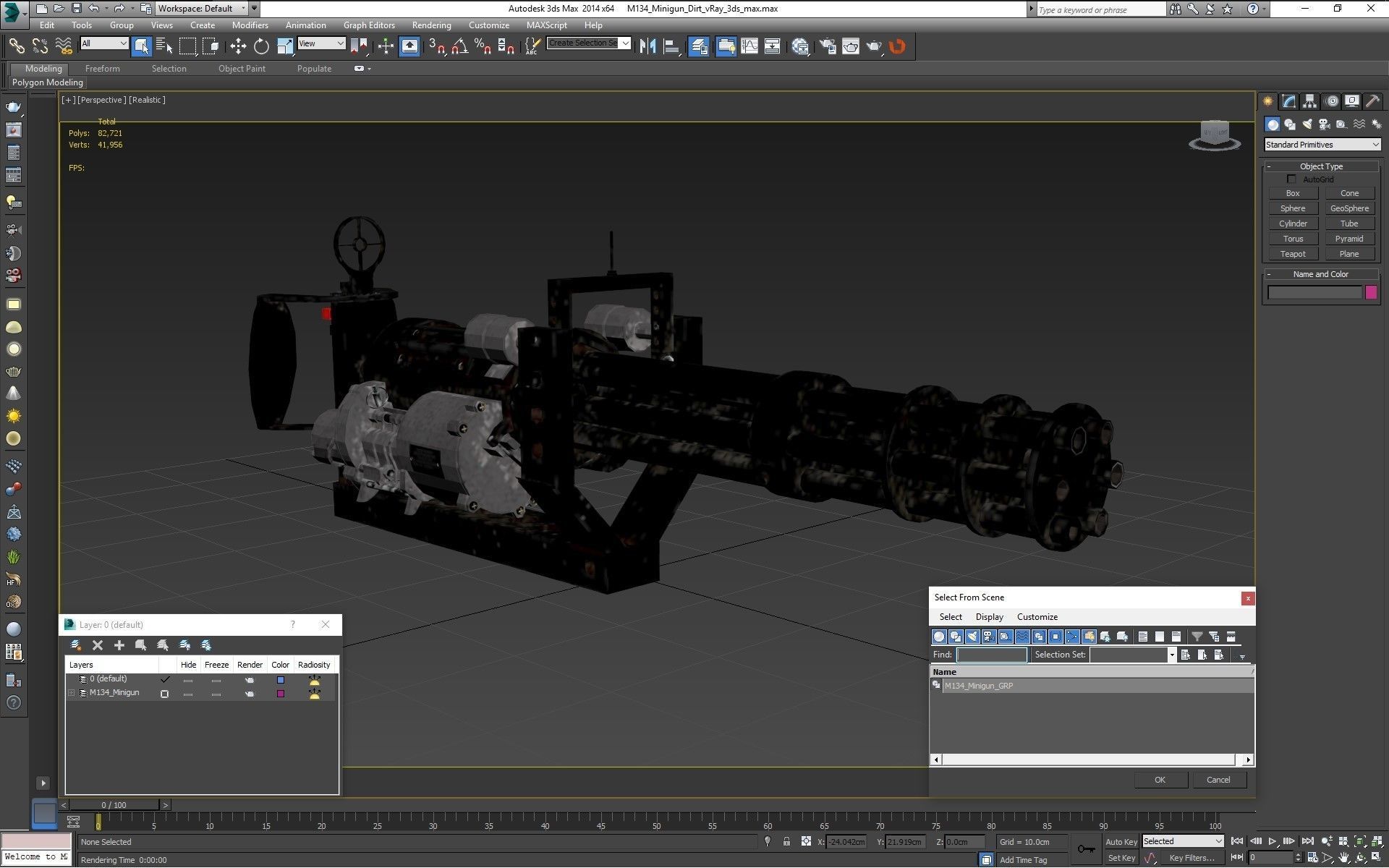
Task: Toggle Freeze for M134_Minigun layer
Action: [216, 694]
